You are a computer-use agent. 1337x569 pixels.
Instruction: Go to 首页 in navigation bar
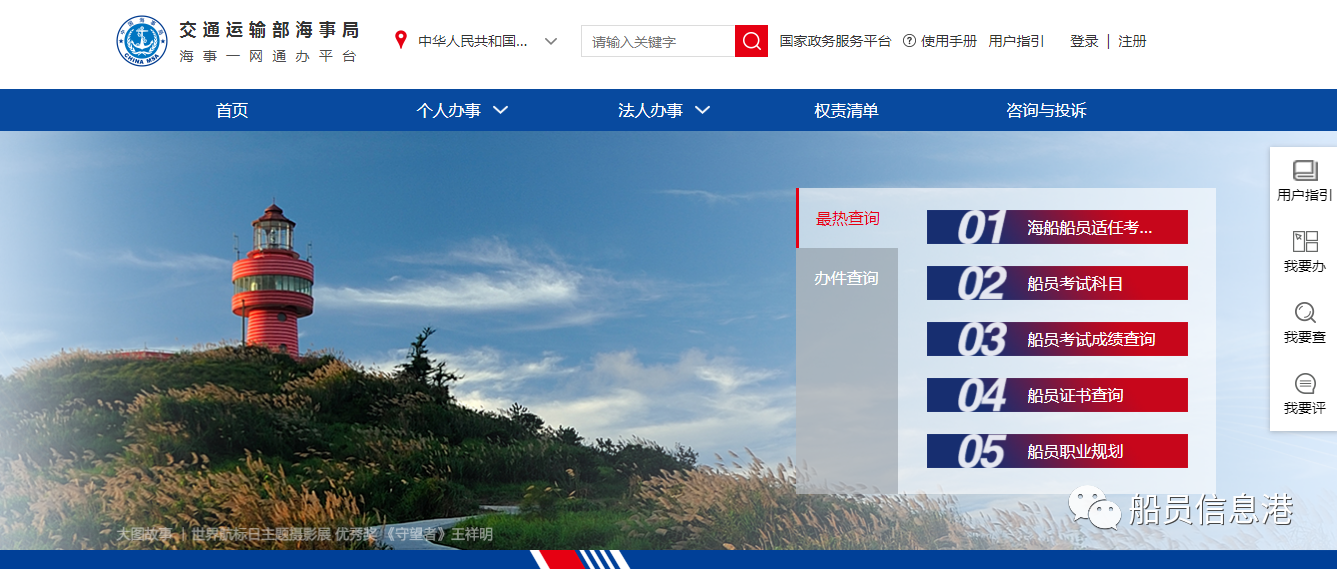pyautogui.click(x=232, y=111)
